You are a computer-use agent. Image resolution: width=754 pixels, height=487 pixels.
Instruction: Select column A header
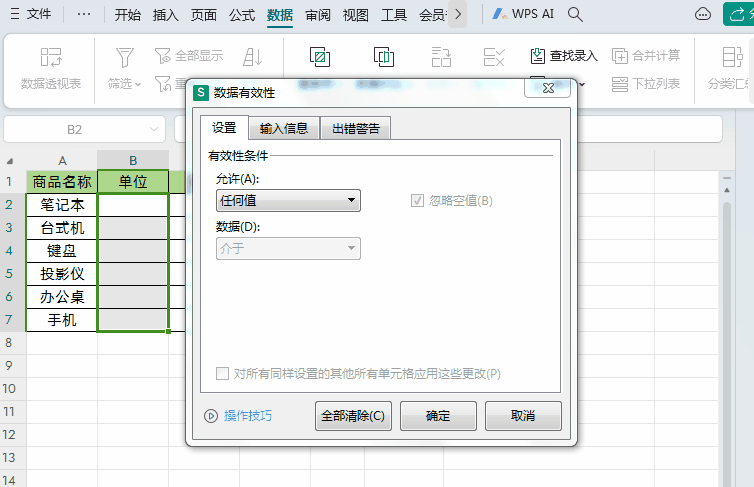coord(62,161)
